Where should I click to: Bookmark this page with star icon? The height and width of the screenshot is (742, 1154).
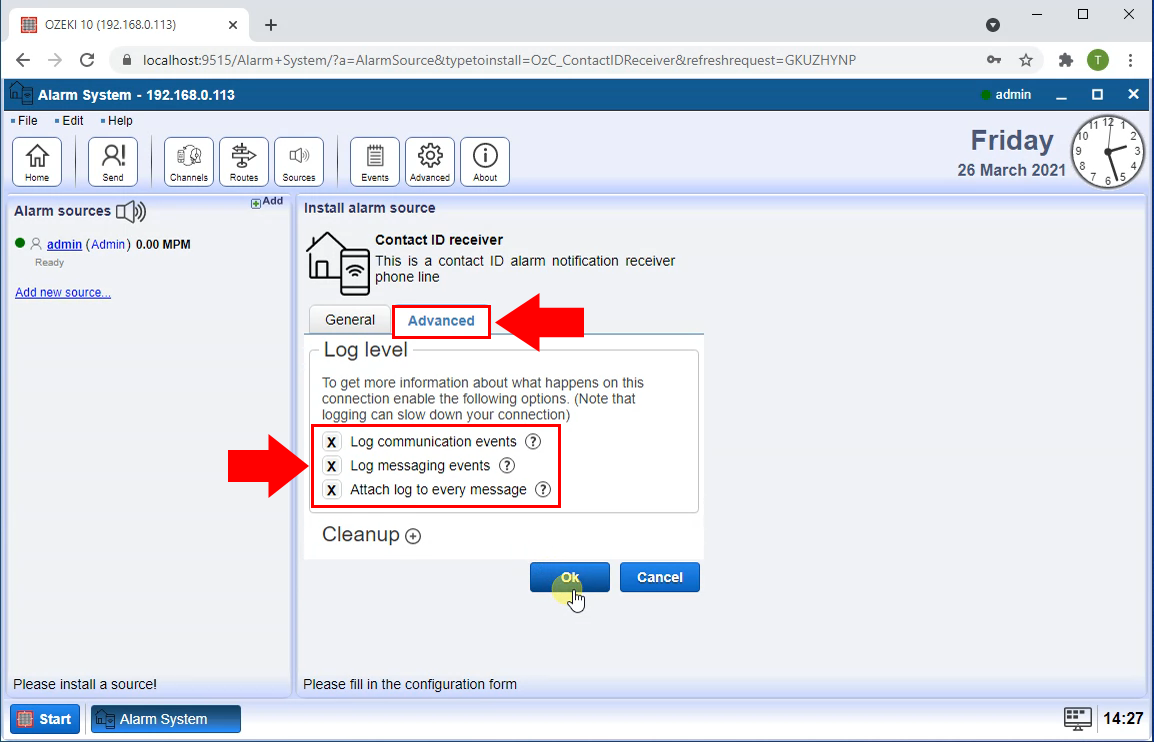1025,60
